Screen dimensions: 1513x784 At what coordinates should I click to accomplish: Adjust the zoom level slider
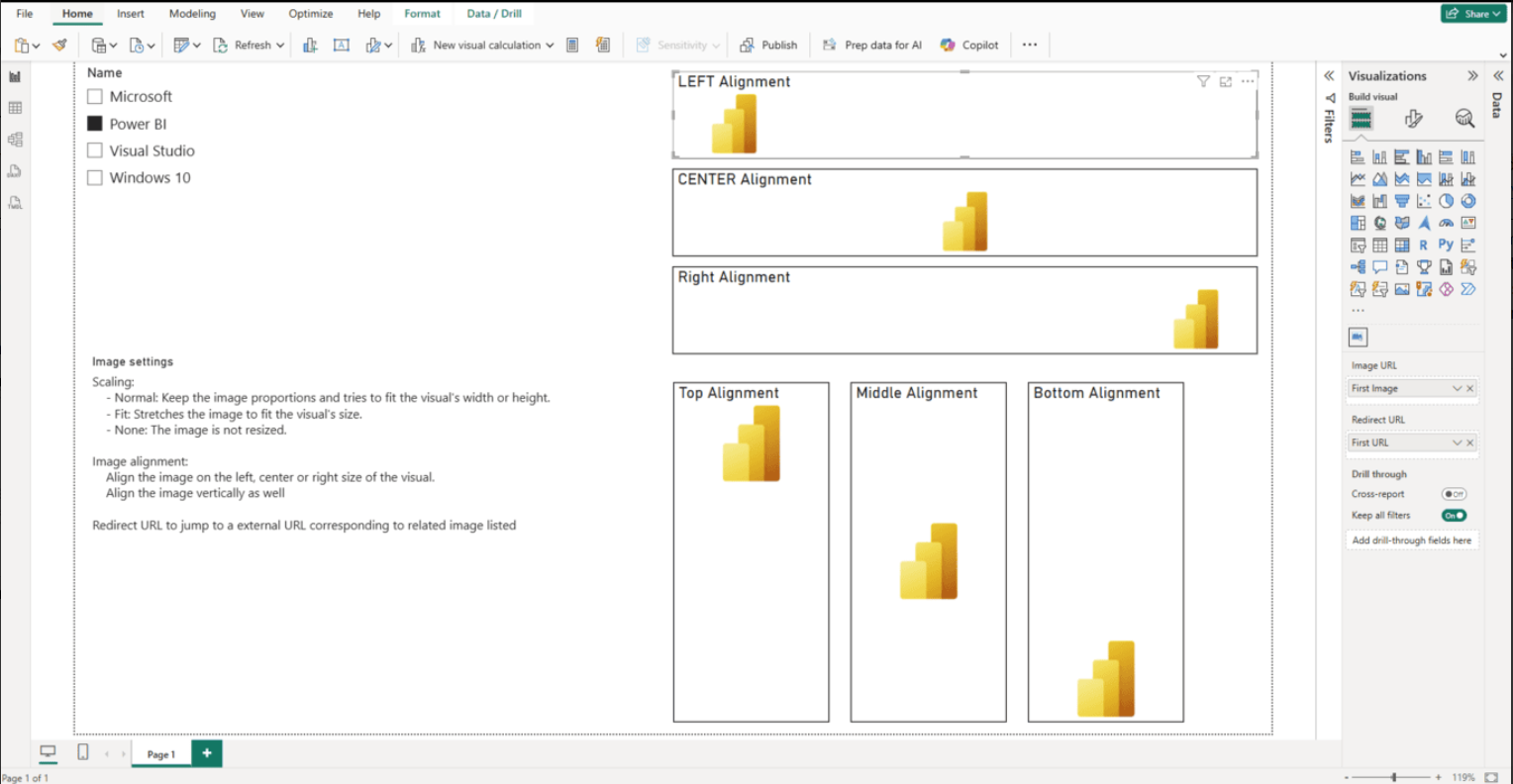coord(1394,777)
